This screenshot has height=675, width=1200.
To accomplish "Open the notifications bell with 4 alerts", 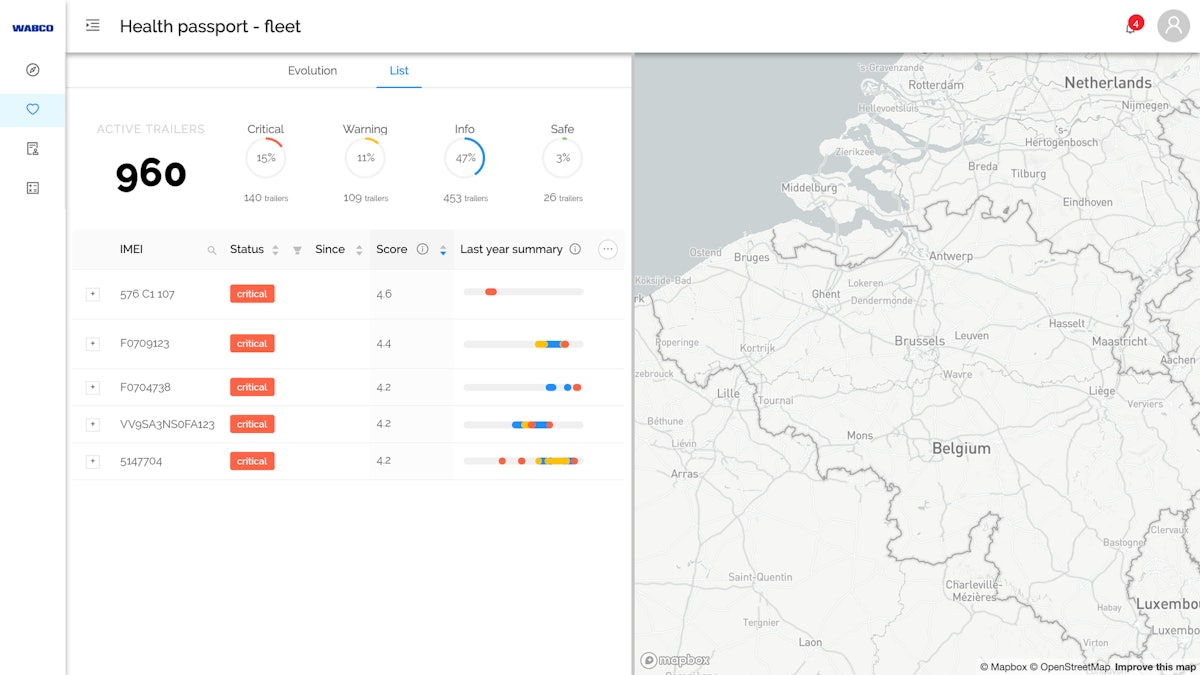I will [x=1131, y=26].
